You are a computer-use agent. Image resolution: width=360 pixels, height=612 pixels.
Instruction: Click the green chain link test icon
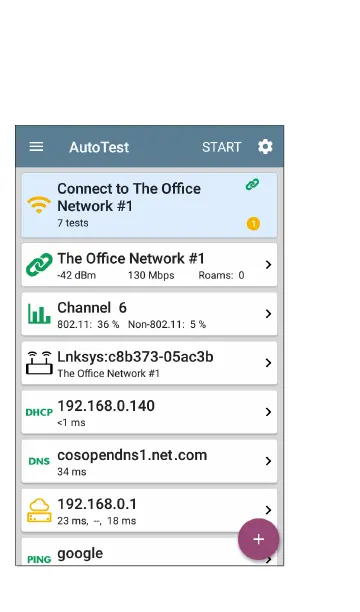39,265
